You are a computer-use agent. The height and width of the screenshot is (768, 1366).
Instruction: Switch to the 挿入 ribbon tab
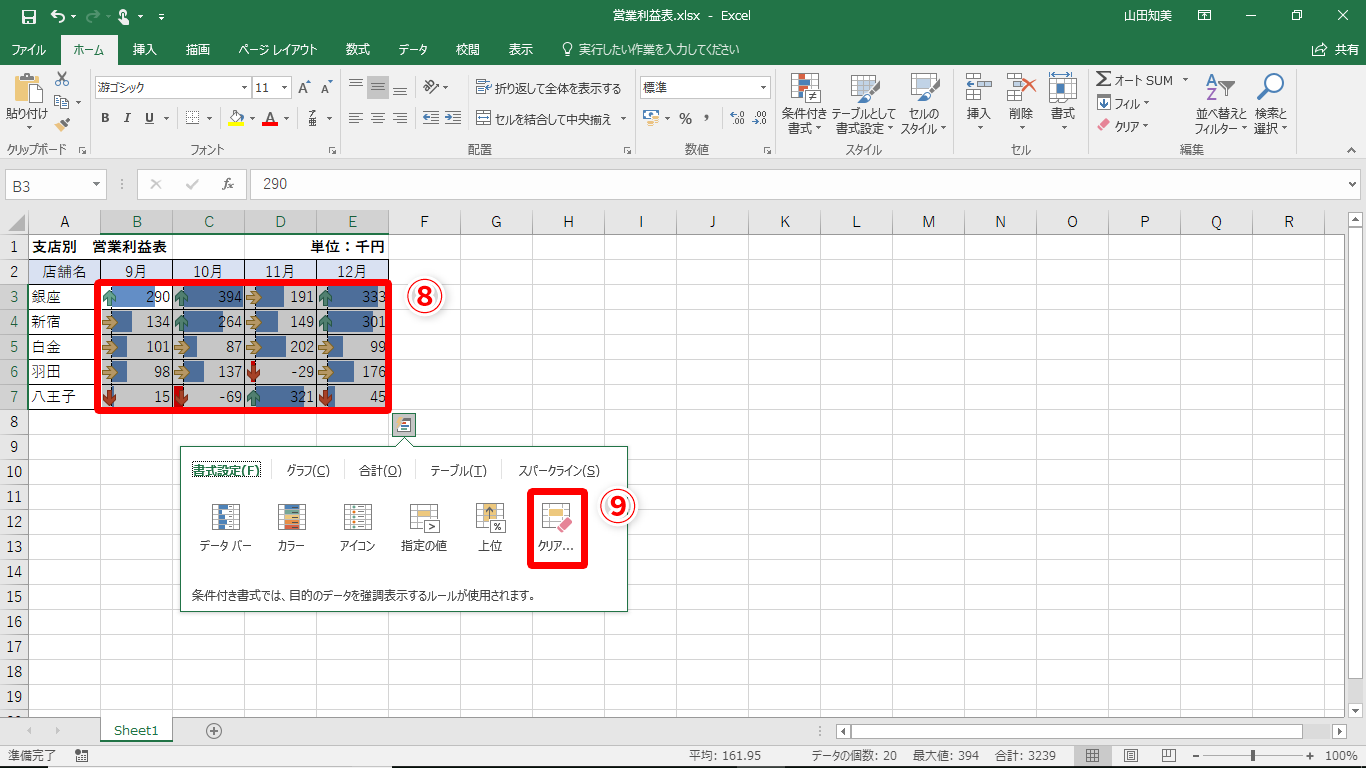pos(145,49)
